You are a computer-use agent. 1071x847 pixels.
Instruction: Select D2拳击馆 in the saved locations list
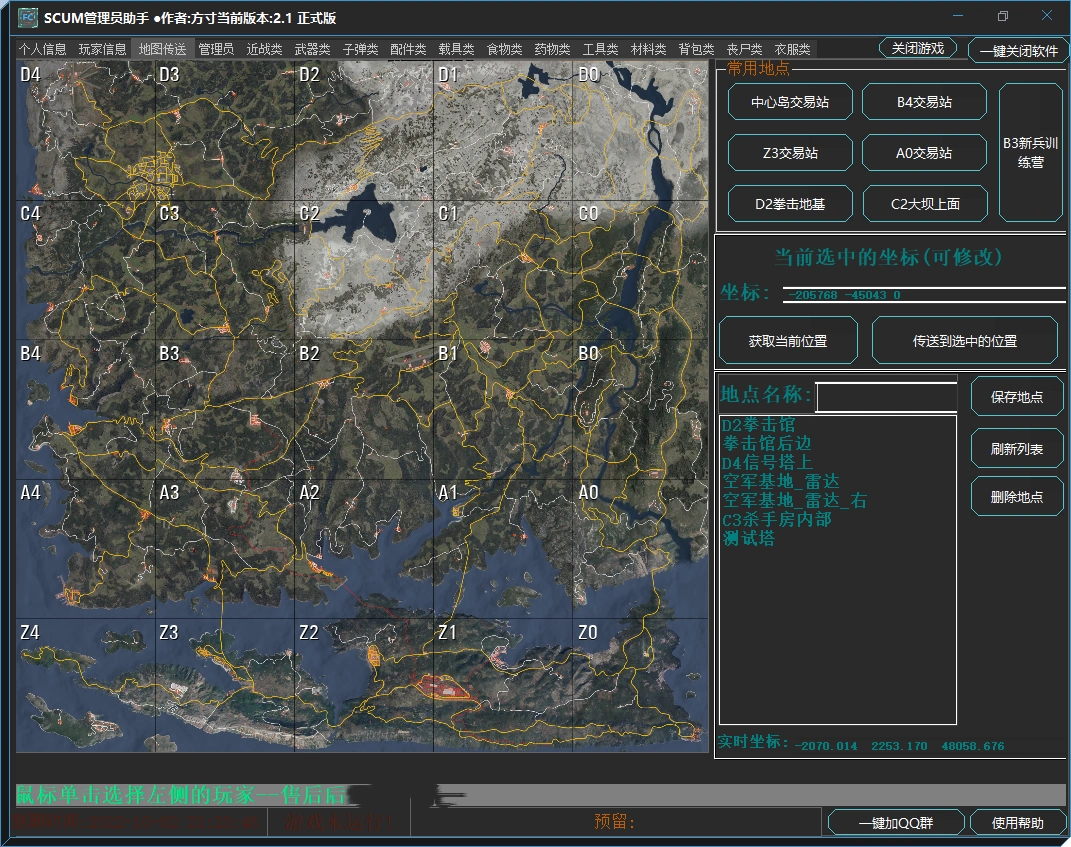tap(758, 425)
